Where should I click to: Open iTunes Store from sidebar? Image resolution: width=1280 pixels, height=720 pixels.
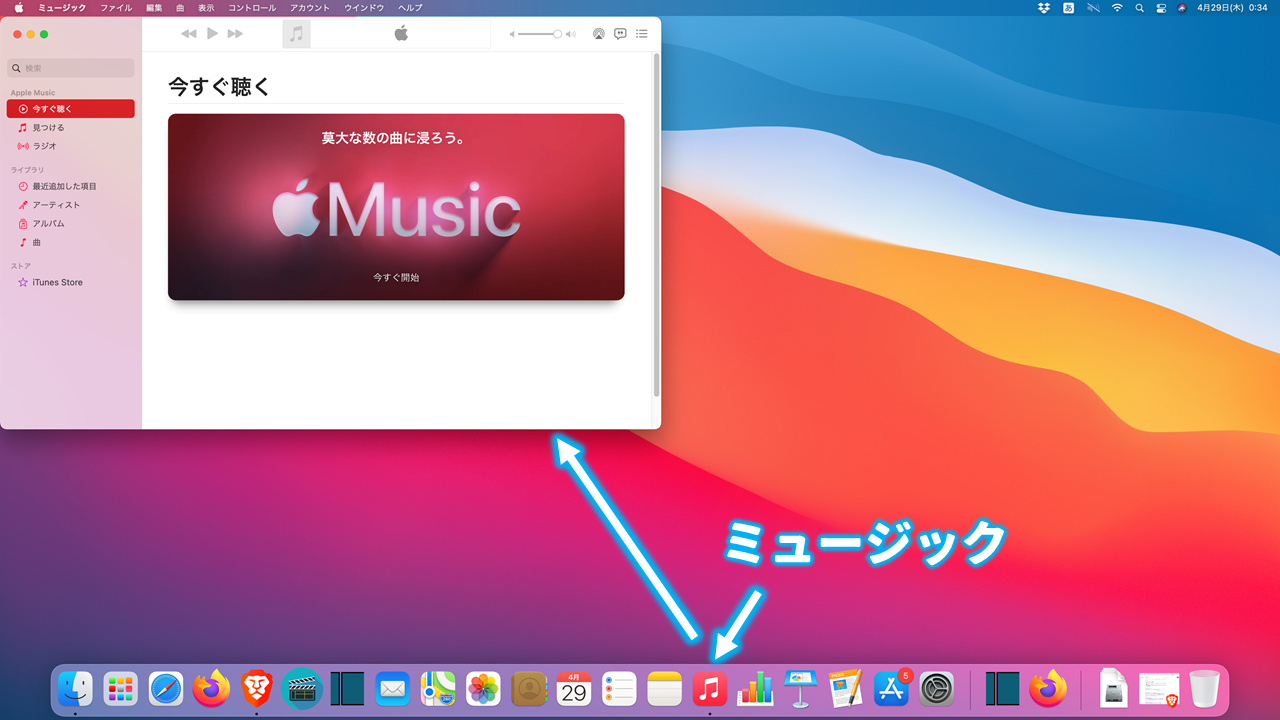coord(57,283)
